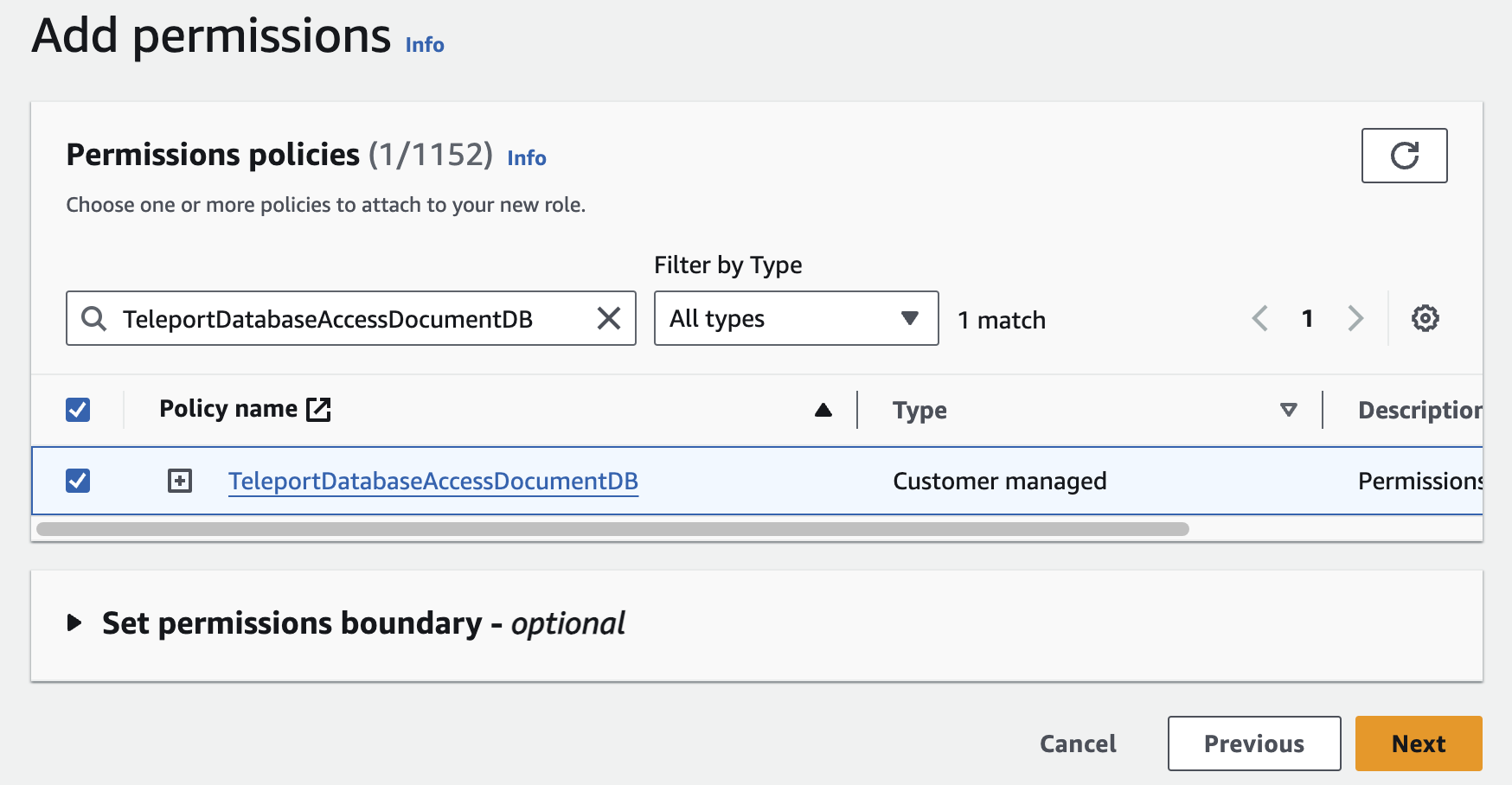Click the Policy name external link icon
Viewport: 1512px width, 785px height.
coord(319,409)
